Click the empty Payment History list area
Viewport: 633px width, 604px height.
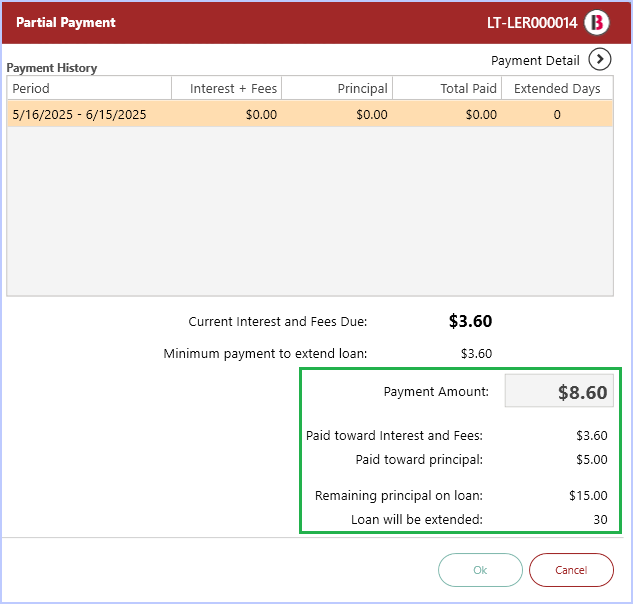coord(310,211)
